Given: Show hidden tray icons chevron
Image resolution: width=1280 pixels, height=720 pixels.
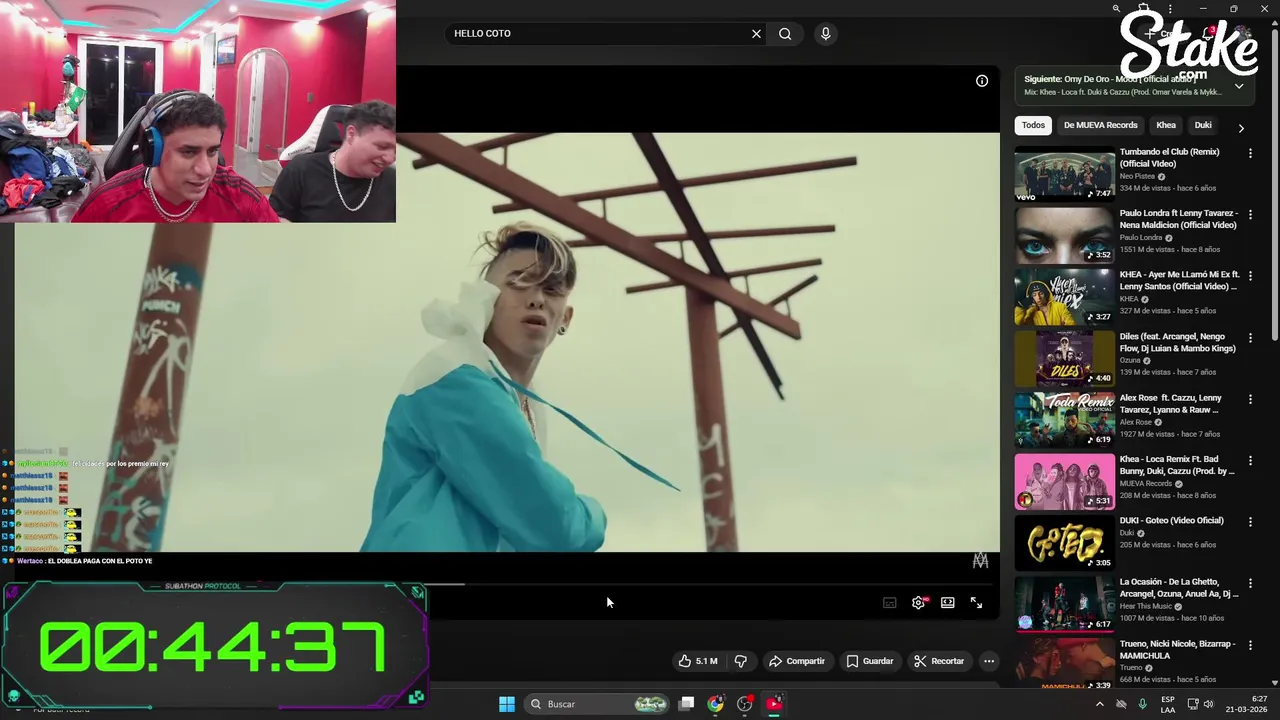Looking at the screenshot, I should (1100, 704).
